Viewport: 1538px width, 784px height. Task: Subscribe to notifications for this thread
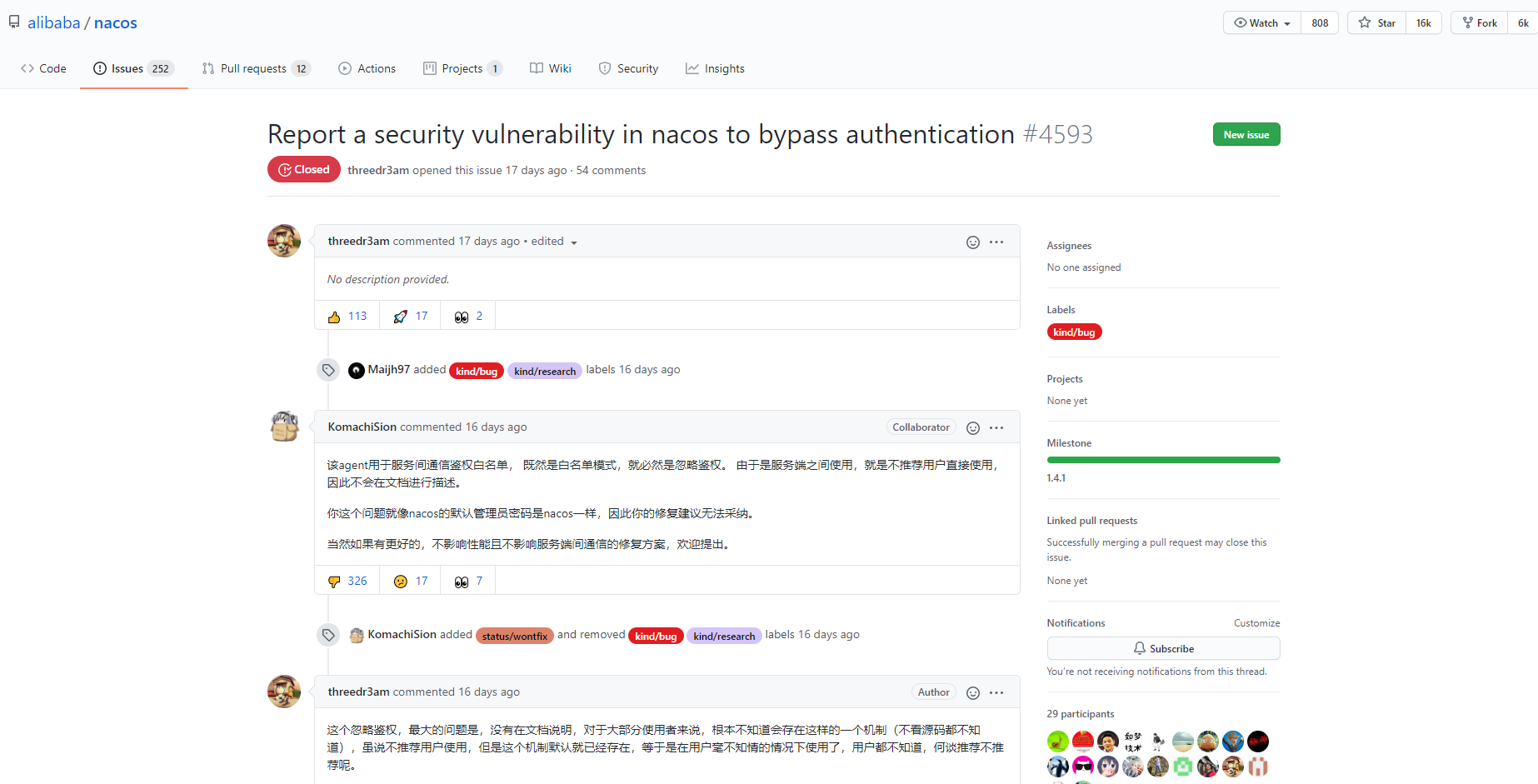click(1163, 647)
